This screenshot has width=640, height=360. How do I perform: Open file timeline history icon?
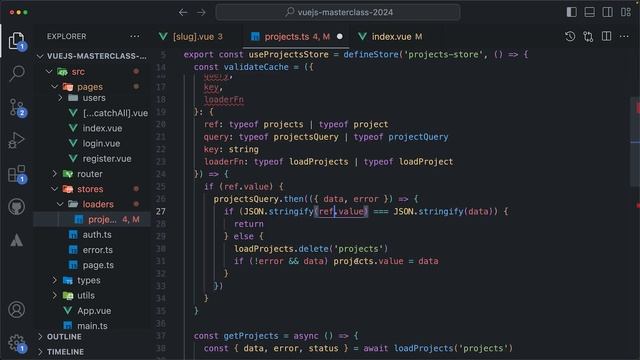570,37
